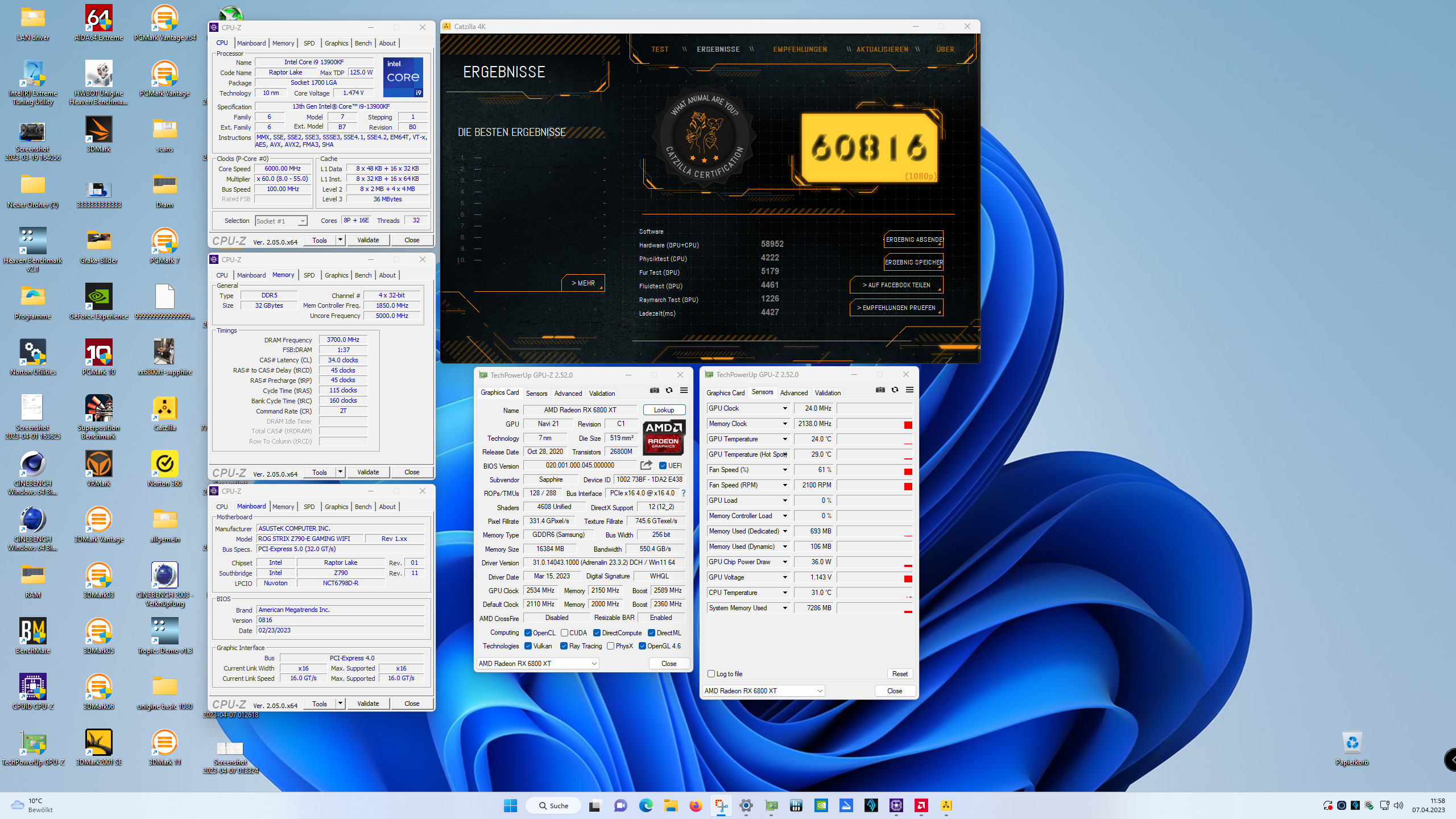The height and width of the screenshot is (819, 1456).
Task: Click Bus Interface question mark in GPU-Z
Action: coord(684,493)
